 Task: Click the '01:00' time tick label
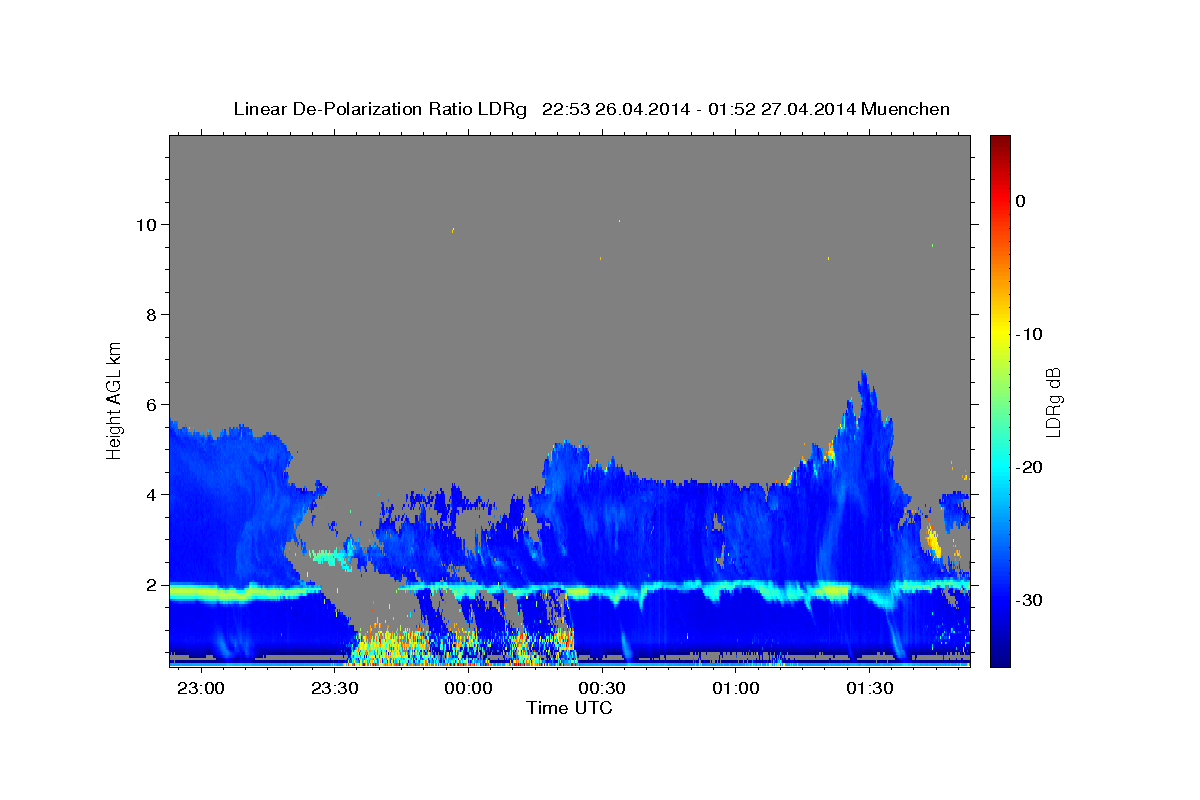point(735,688)
